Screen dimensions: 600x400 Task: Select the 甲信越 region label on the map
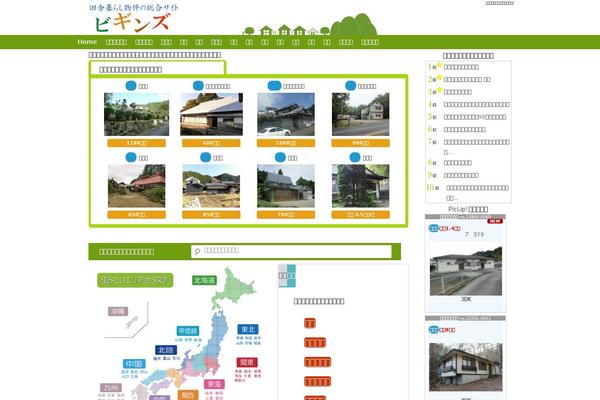pyautogui.click(x=188, y=331)
